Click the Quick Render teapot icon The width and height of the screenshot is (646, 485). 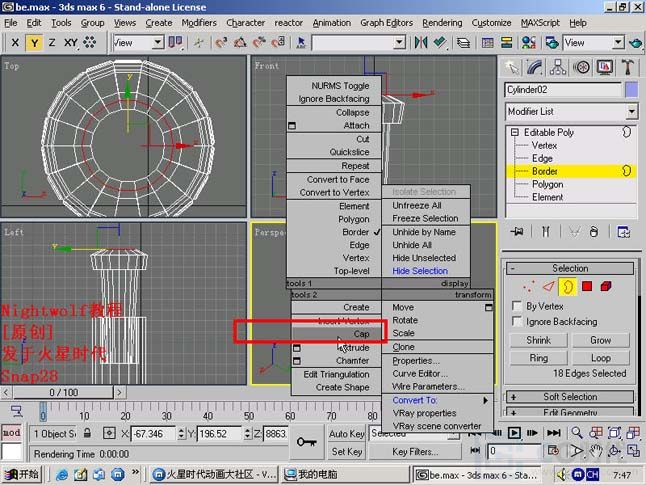click(636, 42)
